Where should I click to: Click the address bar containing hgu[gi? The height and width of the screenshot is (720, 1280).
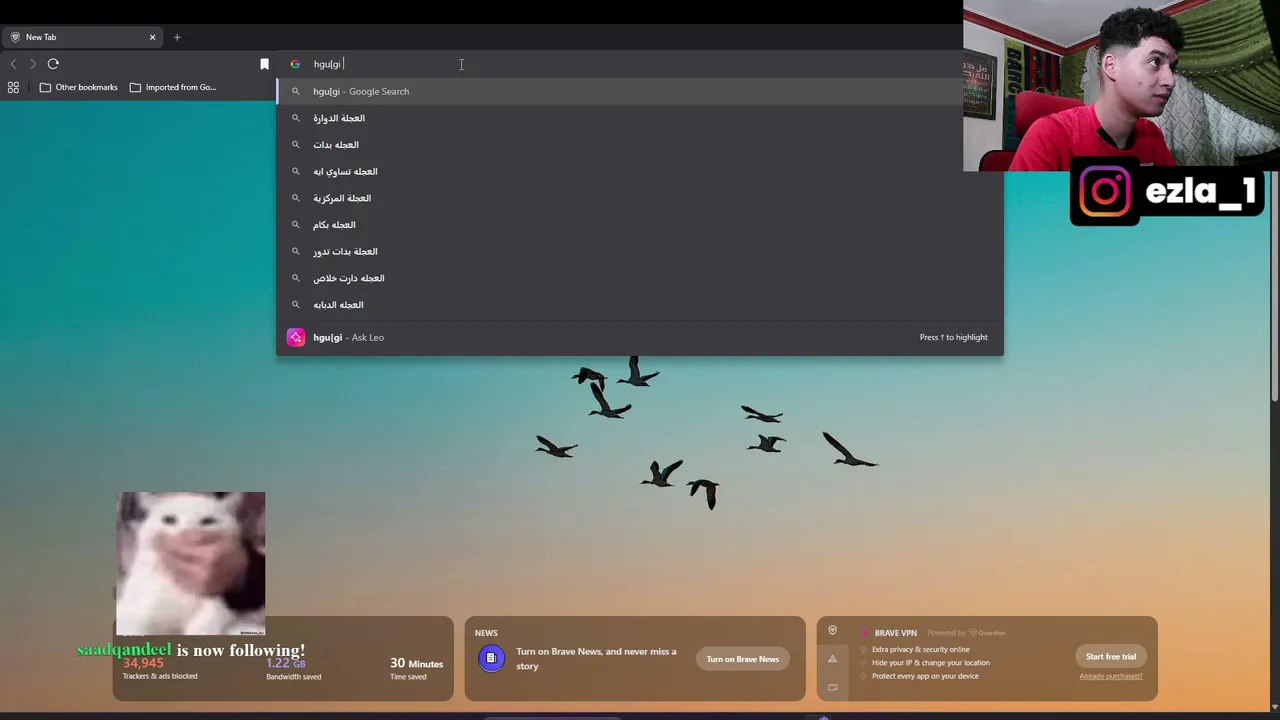(640, 64)
